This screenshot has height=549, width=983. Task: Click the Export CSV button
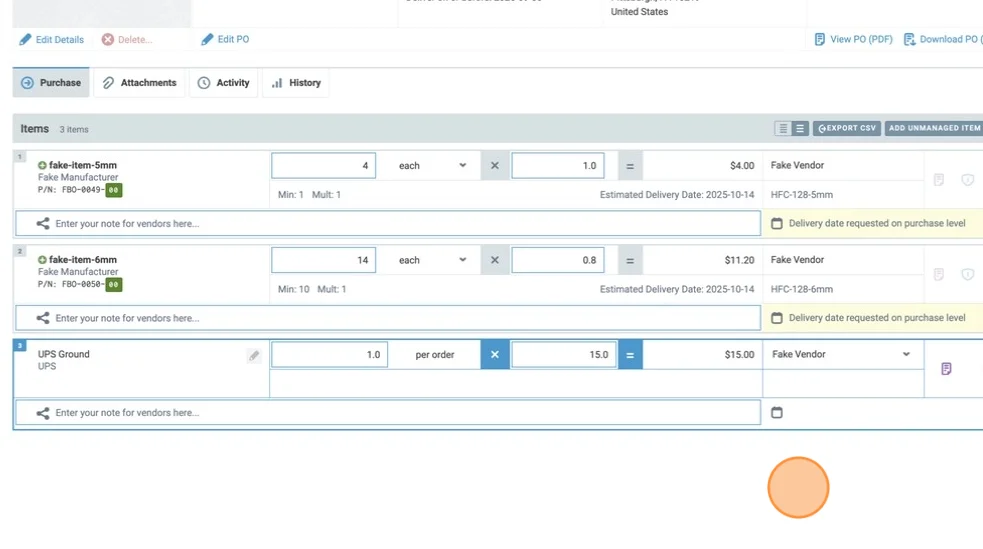pos(847,129)
